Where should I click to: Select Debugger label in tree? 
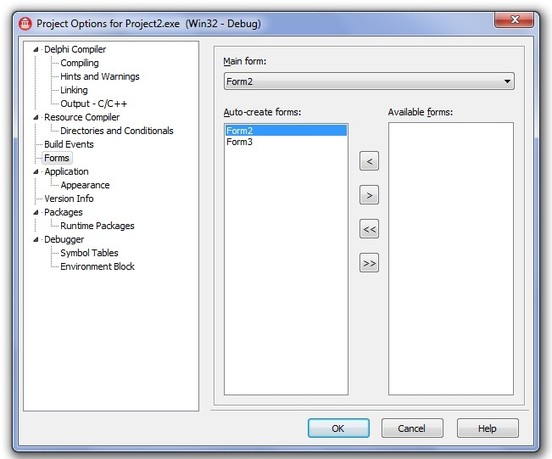click(x=64, y=240)
